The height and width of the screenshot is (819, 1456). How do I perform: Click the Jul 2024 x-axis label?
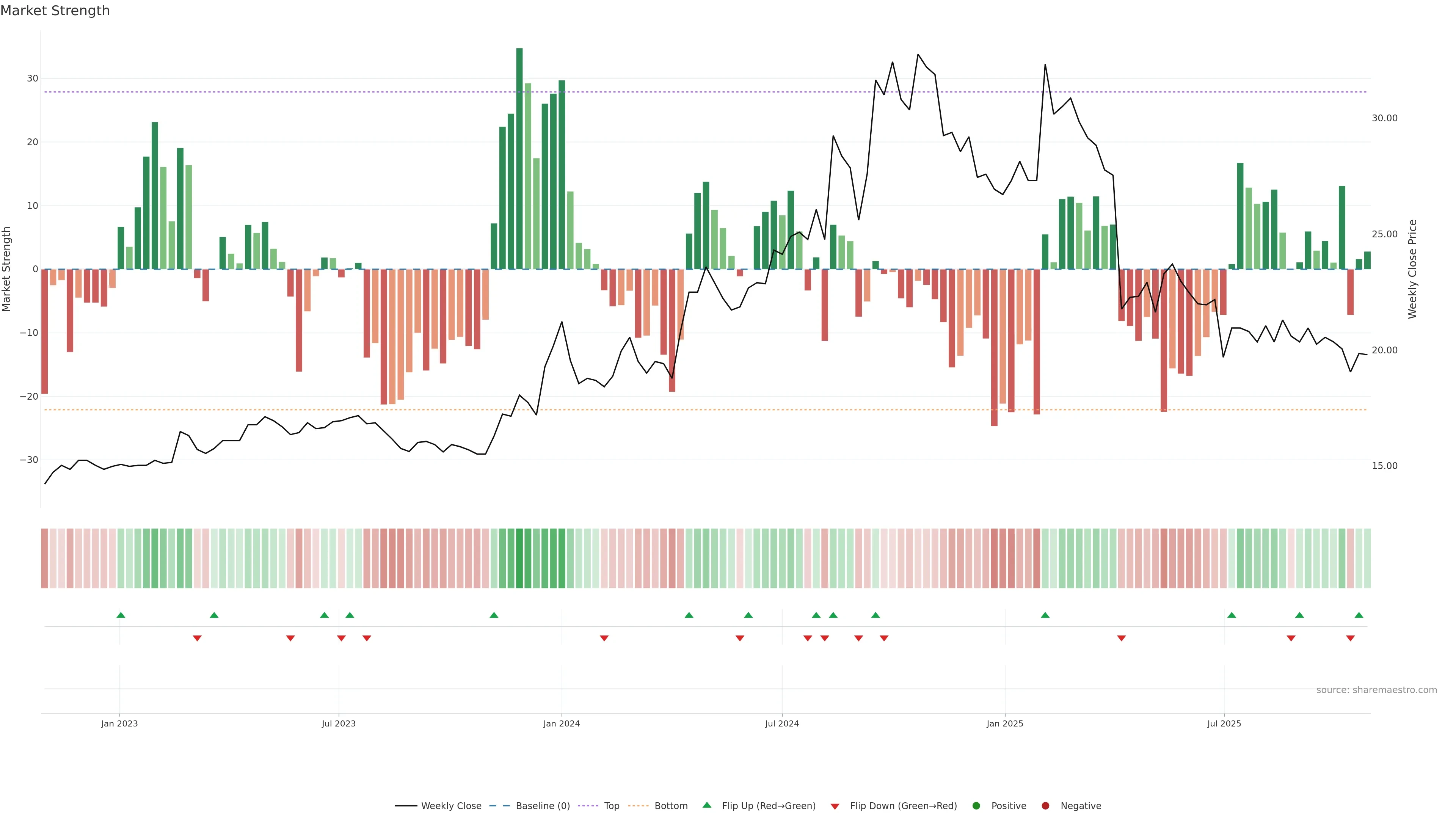(782, 723)
